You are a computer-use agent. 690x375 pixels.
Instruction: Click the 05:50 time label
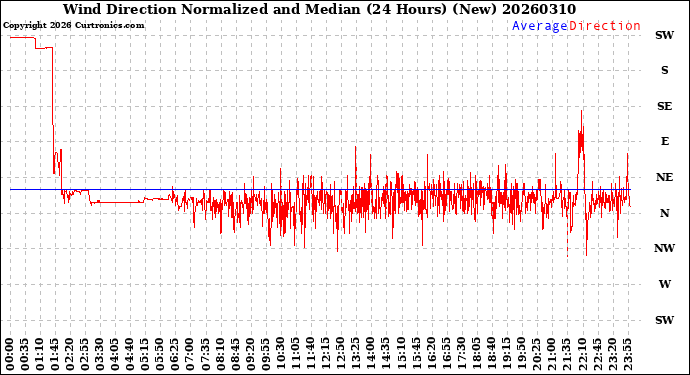[x=160, y=355]
